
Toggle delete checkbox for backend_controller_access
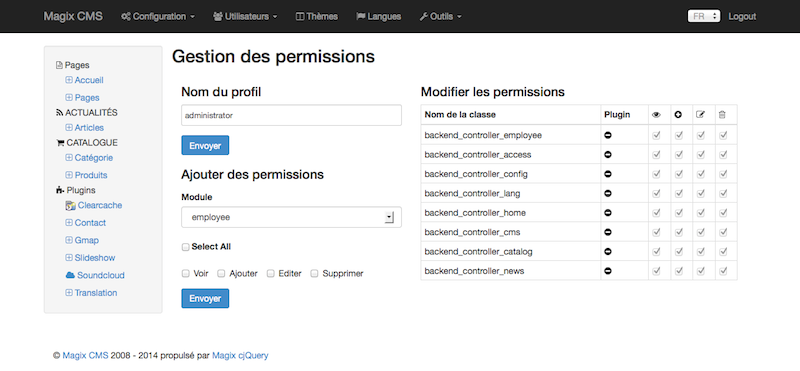[723, 155]
